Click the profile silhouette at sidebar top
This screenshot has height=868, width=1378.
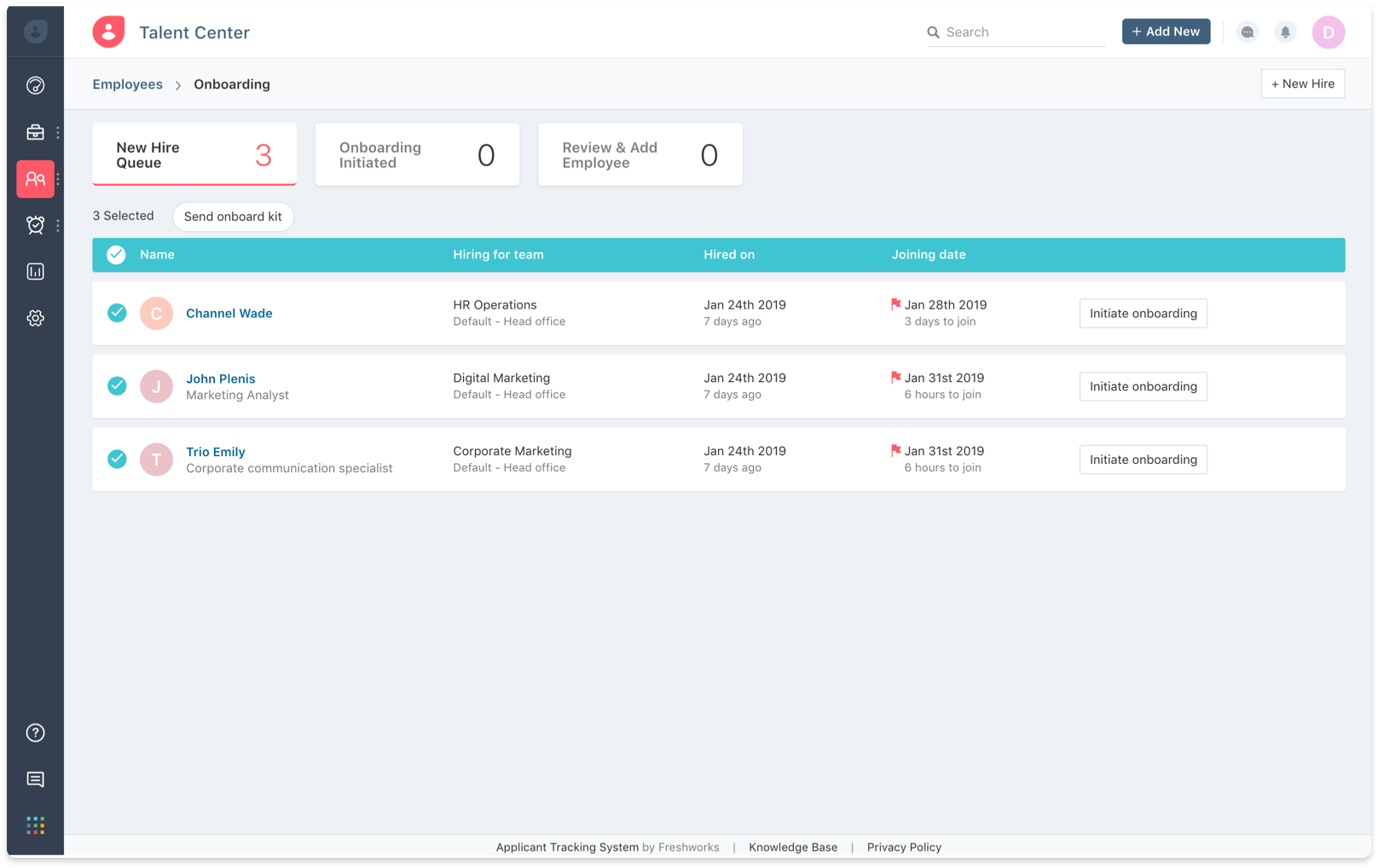[x=35, y=32]
